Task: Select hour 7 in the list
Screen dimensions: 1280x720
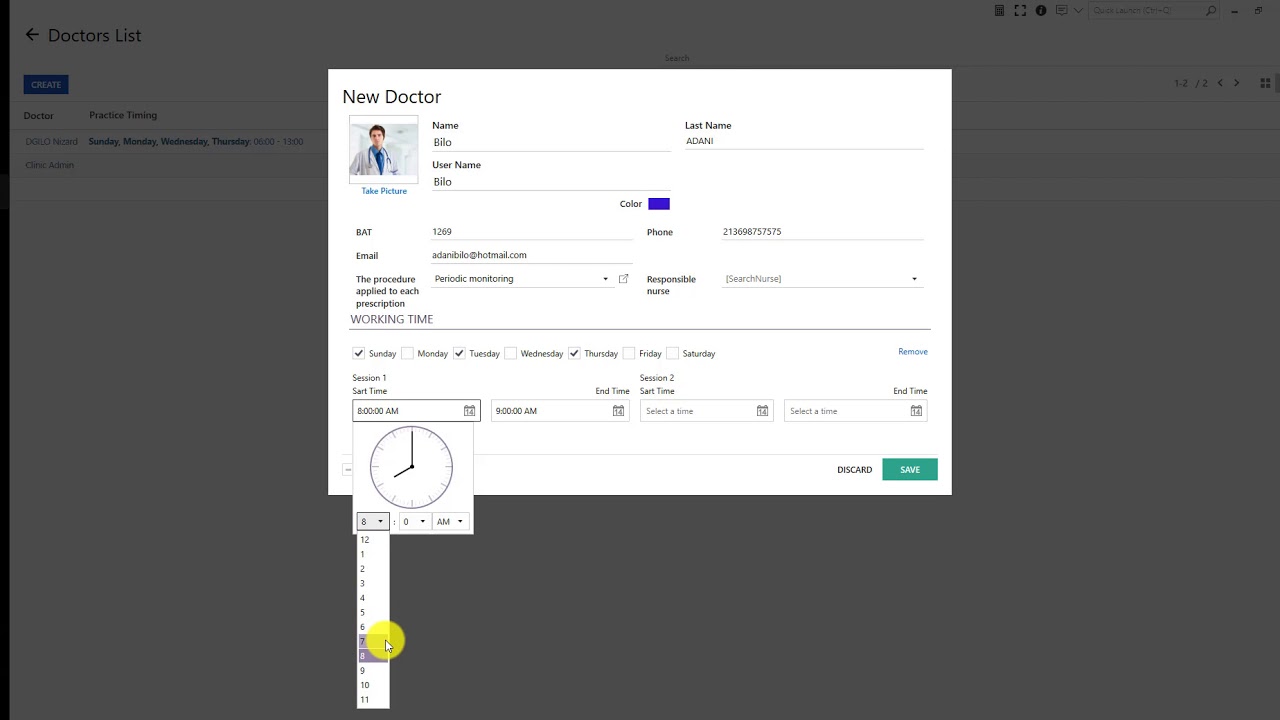Action: point(372,642)
